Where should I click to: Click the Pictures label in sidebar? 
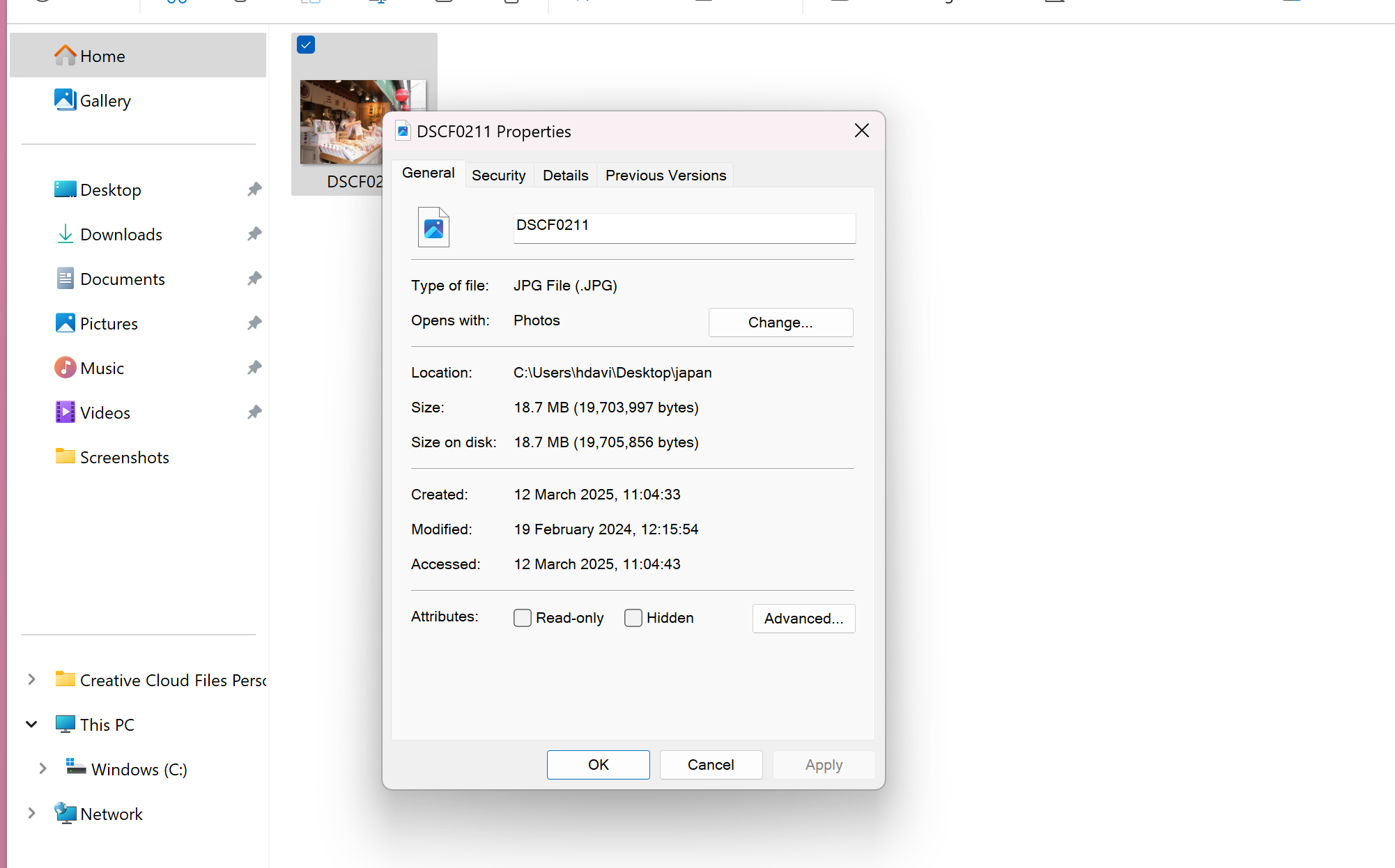click(109, 324)
